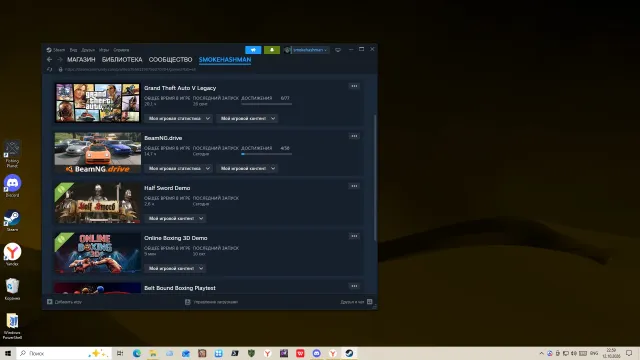This screenshot has height=360, width=640.
Task: Open the Half Sword Demo thumbnail
Action: (x=98, y=203)
